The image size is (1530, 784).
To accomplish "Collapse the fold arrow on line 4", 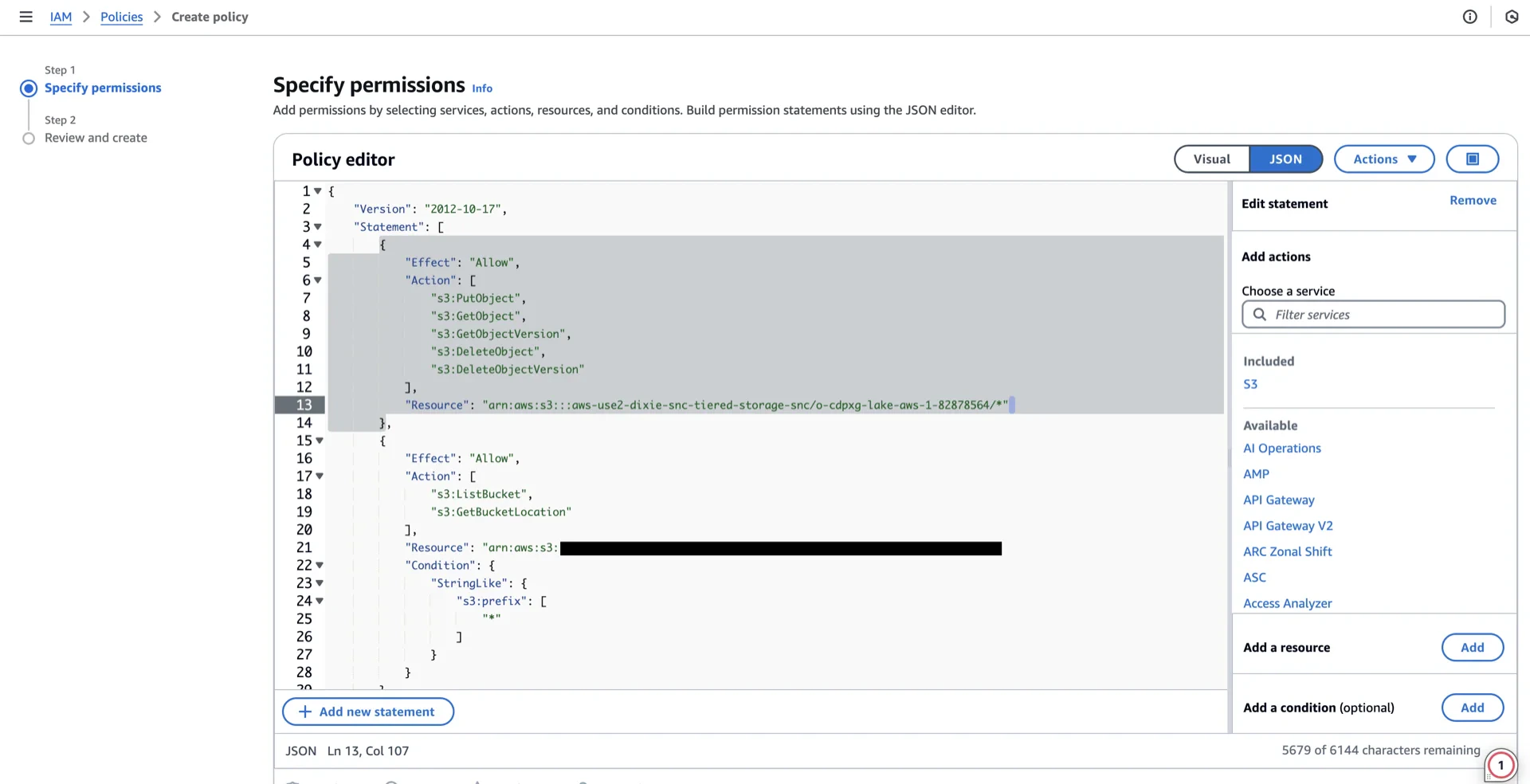I will [318, 245].
